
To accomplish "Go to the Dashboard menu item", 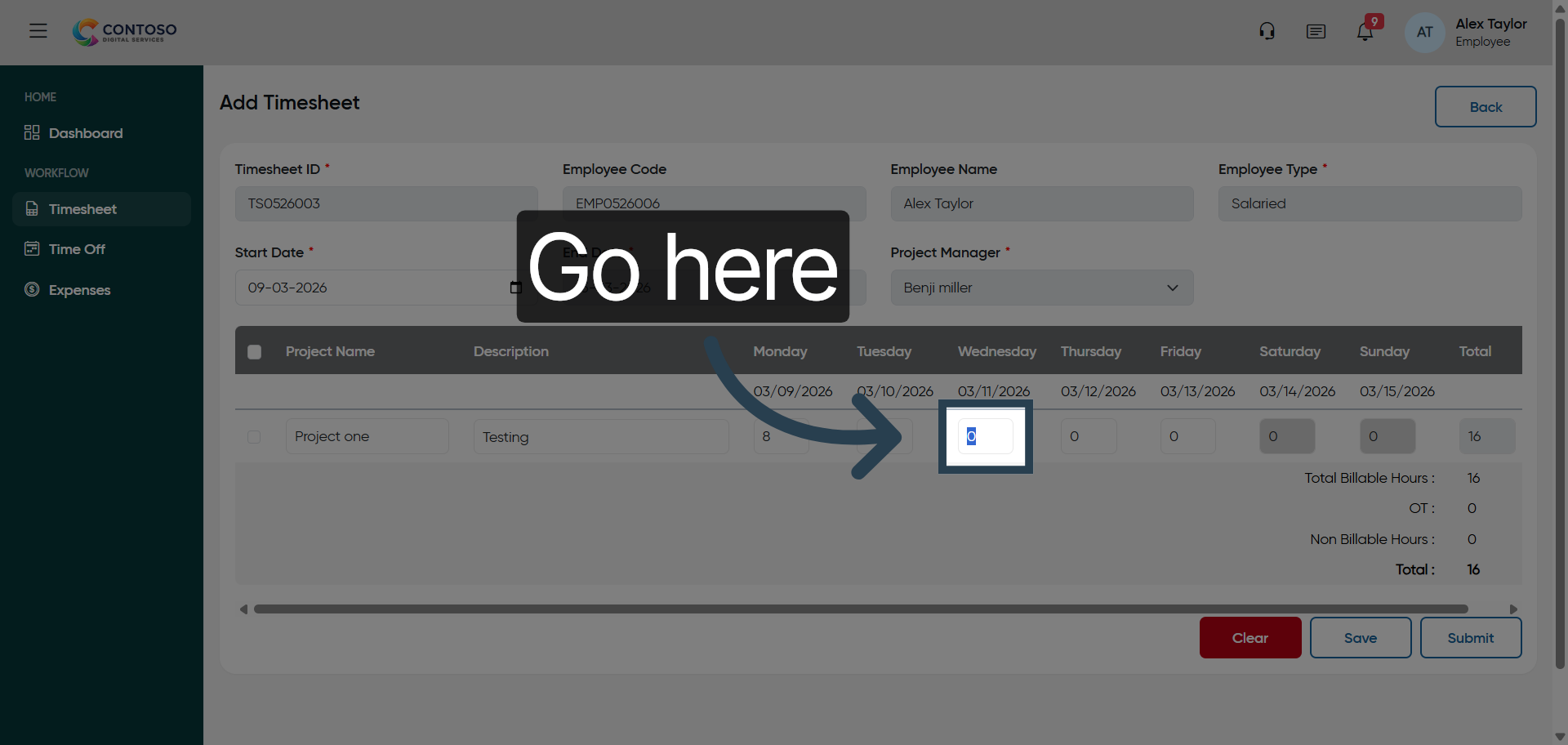I will click(86, 132).
